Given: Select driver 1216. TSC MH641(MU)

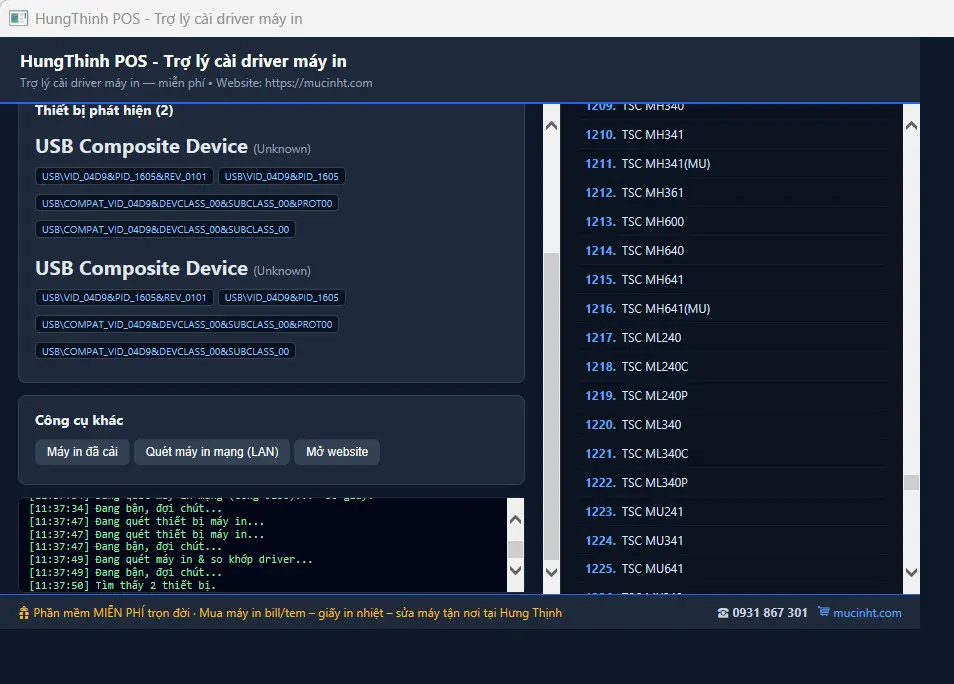Looking at the screenshot, I should [x=733, y=309].
